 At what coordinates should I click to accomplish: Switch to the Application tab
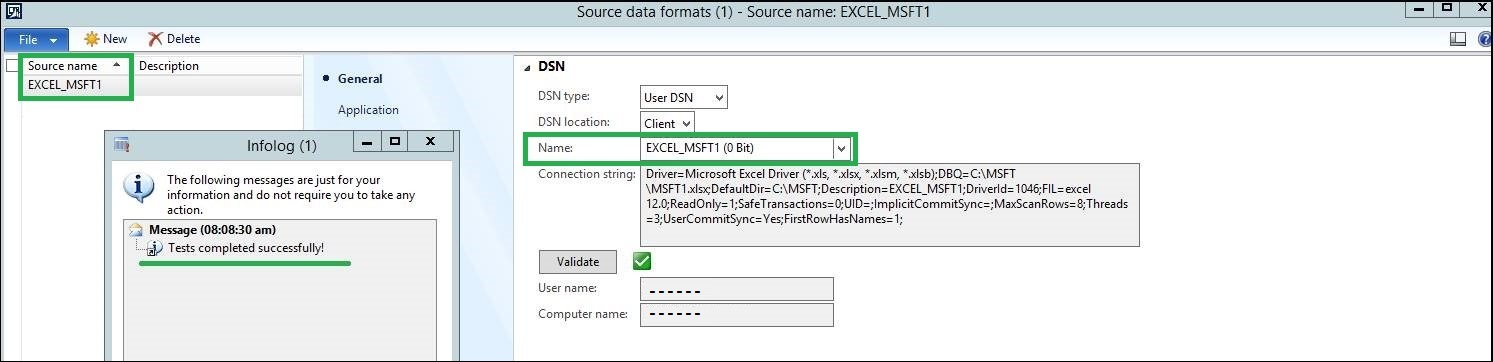point(368,110)
